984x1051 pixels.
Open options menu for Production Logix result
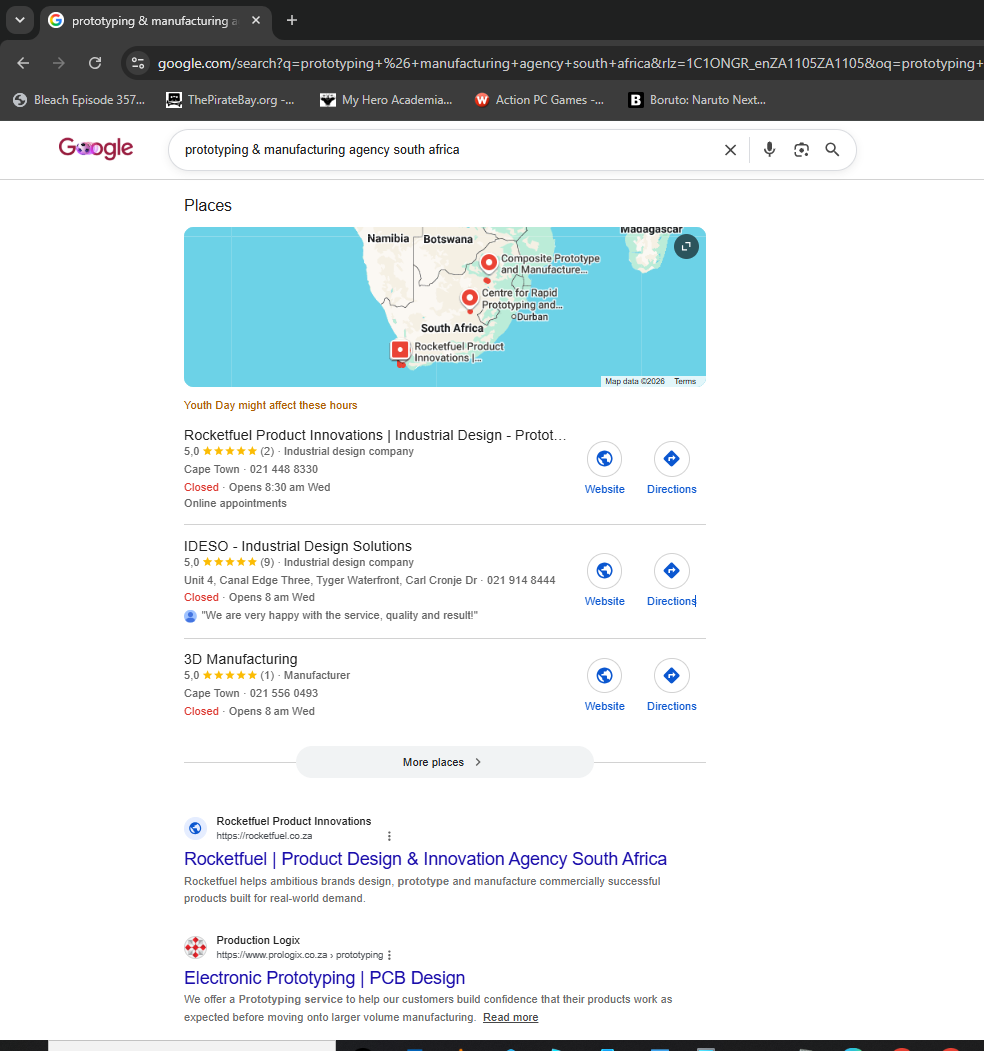tap(389, 955)
